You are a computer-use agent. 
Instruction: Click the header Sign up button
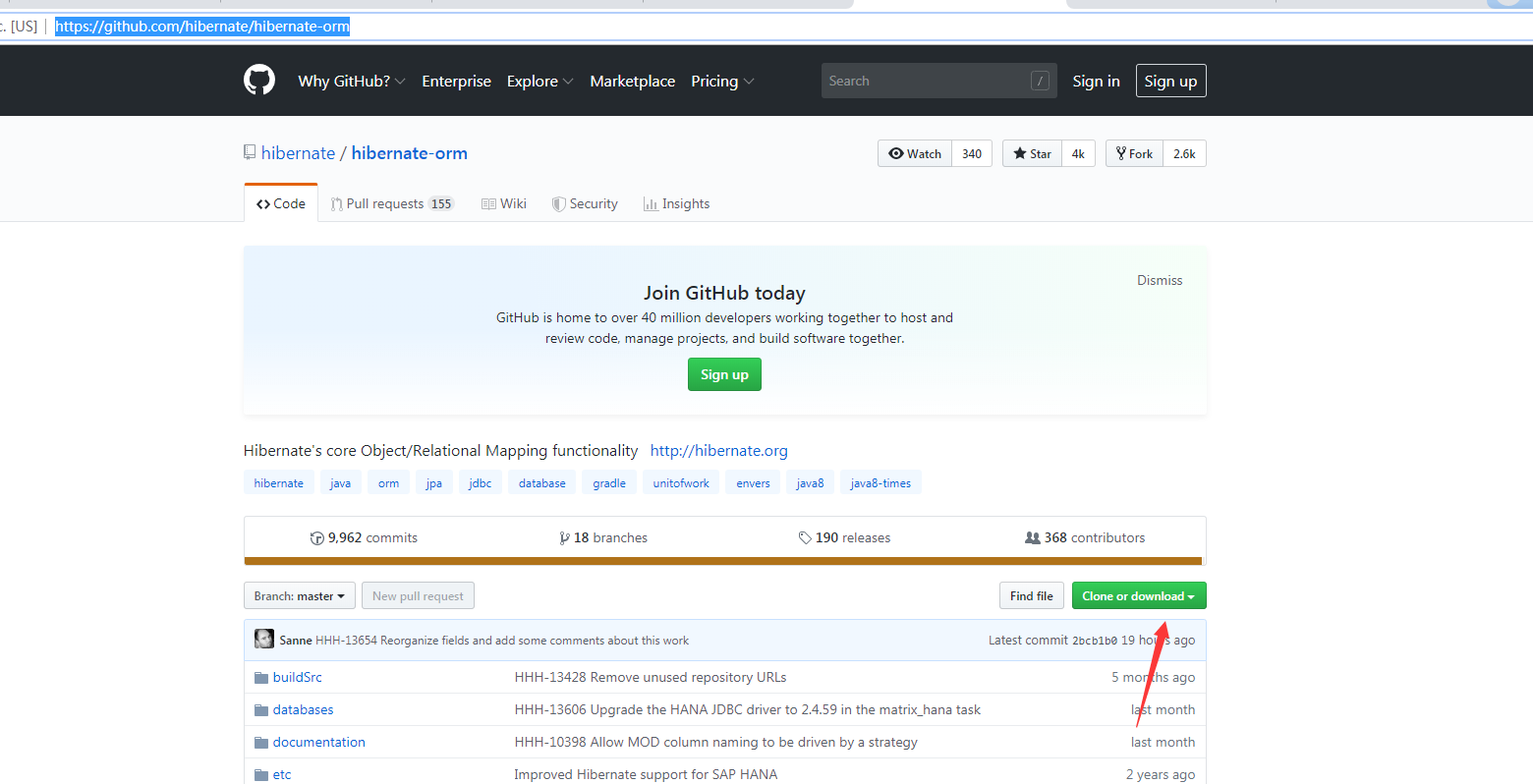click(1170, 81)
